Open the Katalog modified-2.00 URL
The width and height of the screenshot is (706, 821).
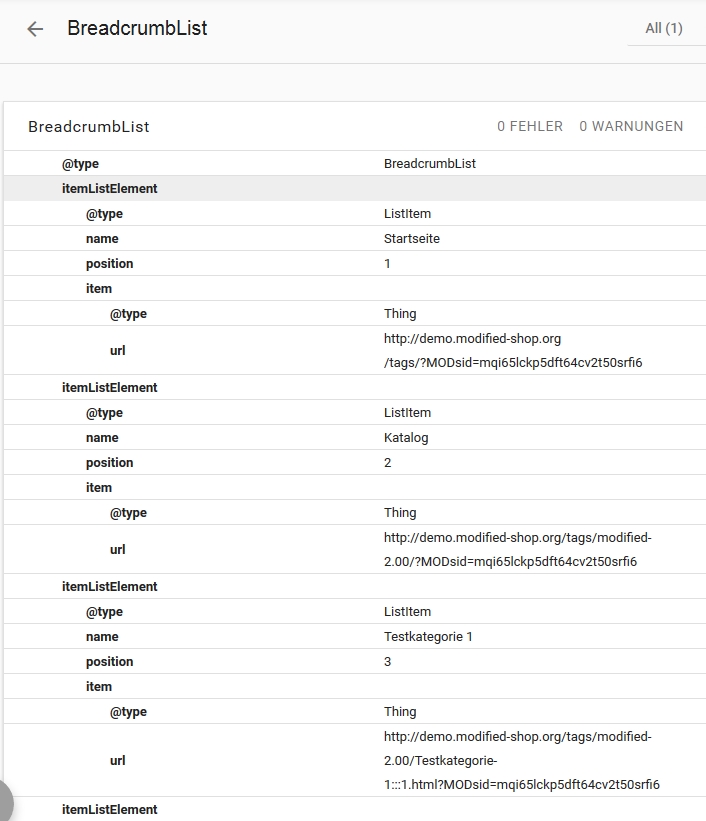517,549
